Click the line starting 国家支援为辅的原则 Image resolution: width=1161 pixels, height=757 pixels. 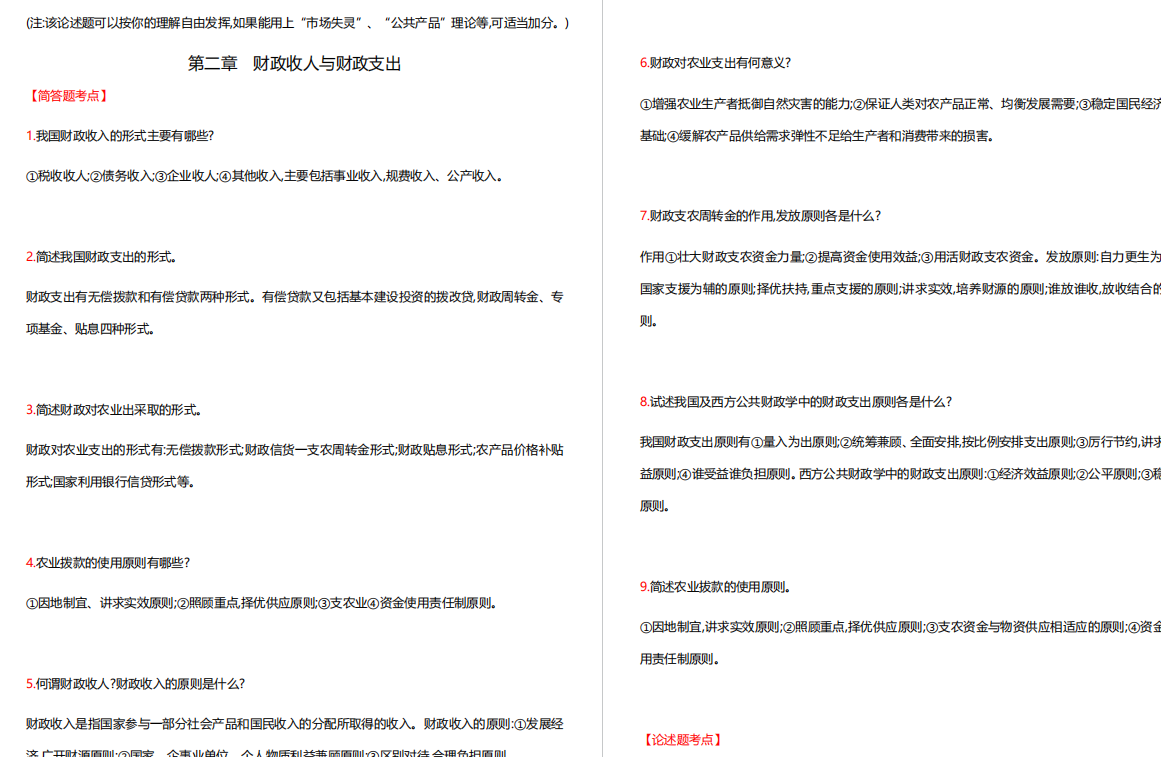(900, 289)
